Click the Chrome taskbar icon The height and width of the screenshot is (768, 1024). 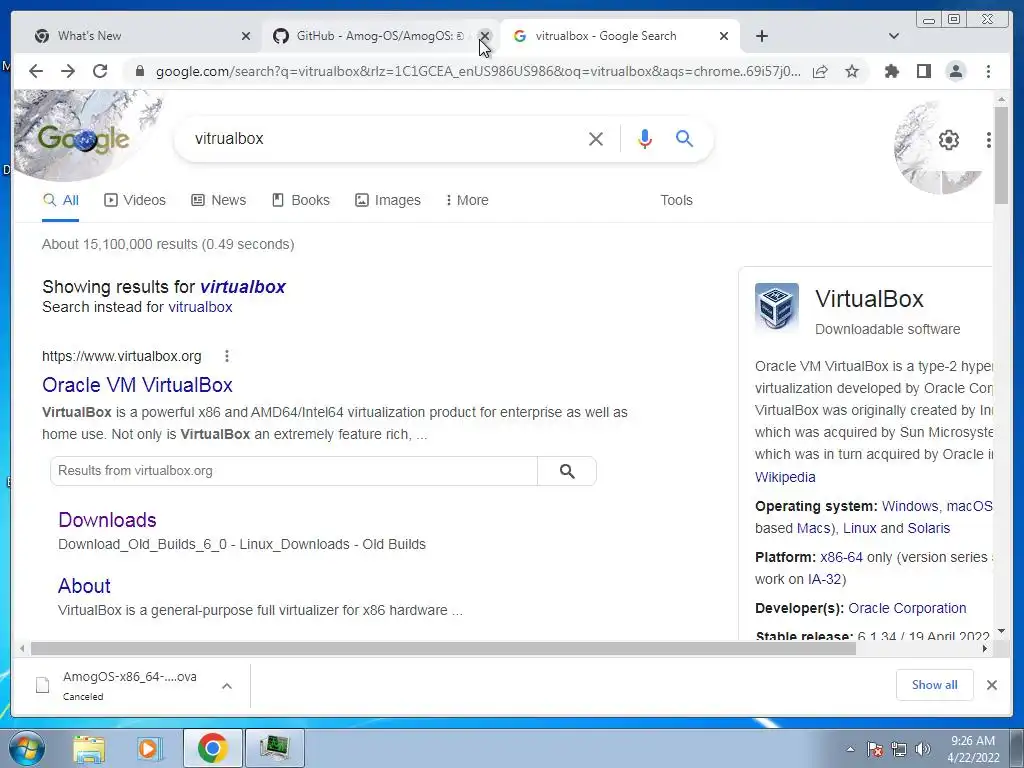(x=212, y=748)
